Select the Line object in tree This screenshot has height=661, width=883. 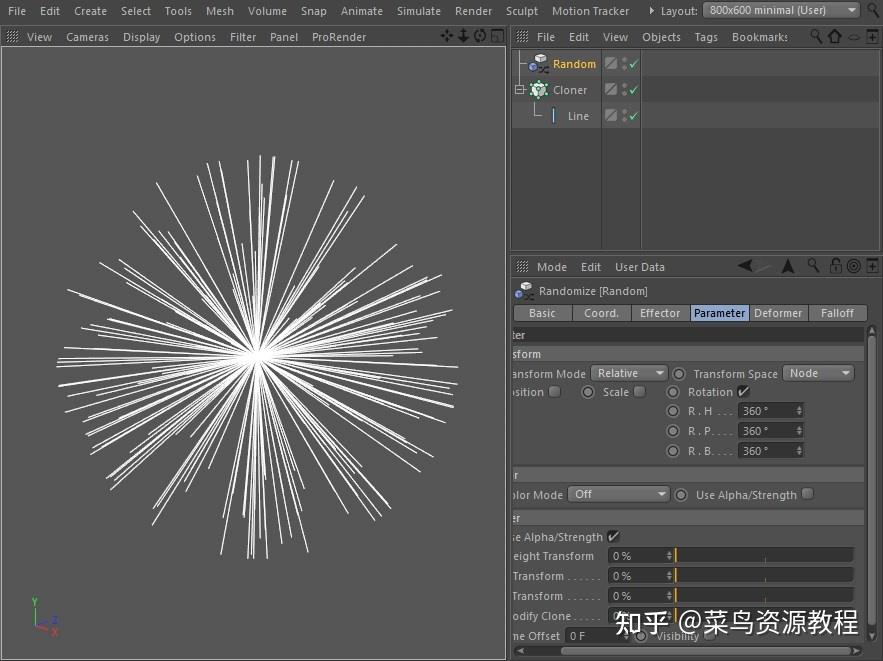coord(578,116)
